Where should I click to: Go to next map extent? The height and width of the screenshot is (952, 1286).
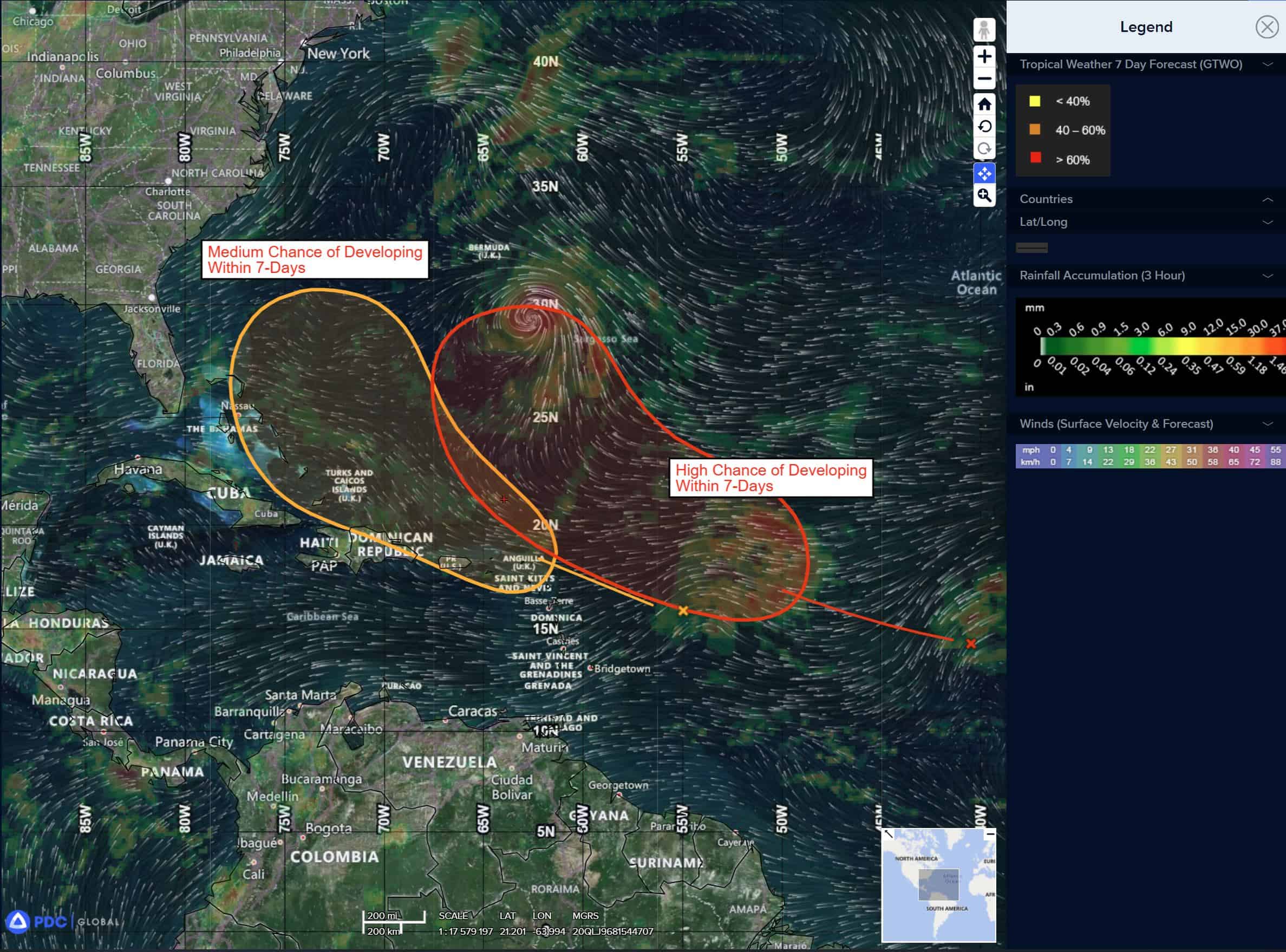click(984, 149)
